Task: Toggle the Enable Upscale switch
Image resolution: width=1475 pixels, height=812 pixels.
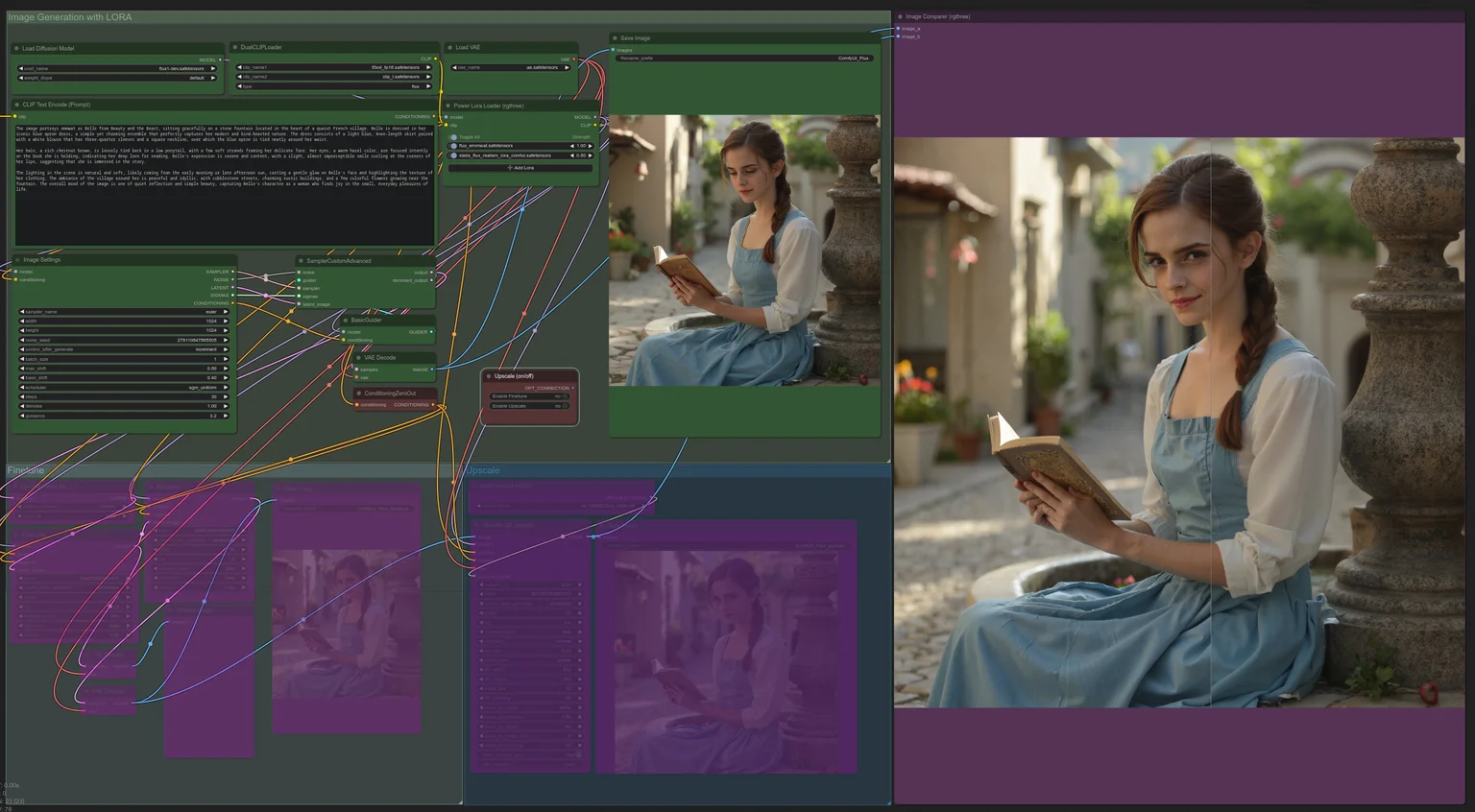Action: [565, 406]
